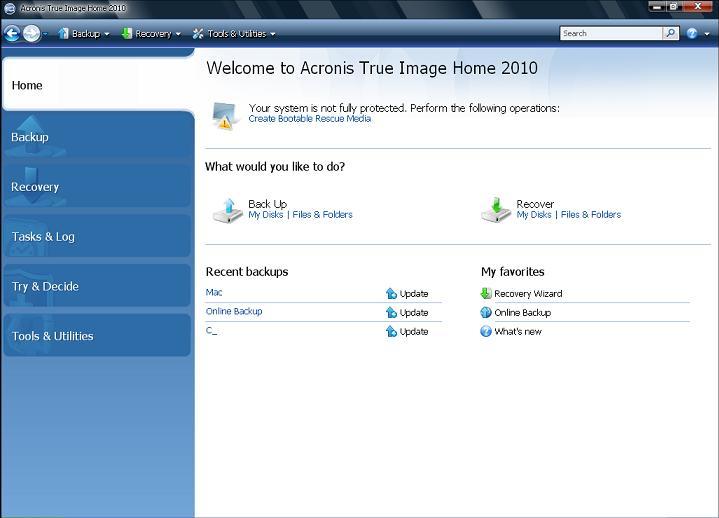Open the Tasks & Log sidebar section

pos(97,237)
